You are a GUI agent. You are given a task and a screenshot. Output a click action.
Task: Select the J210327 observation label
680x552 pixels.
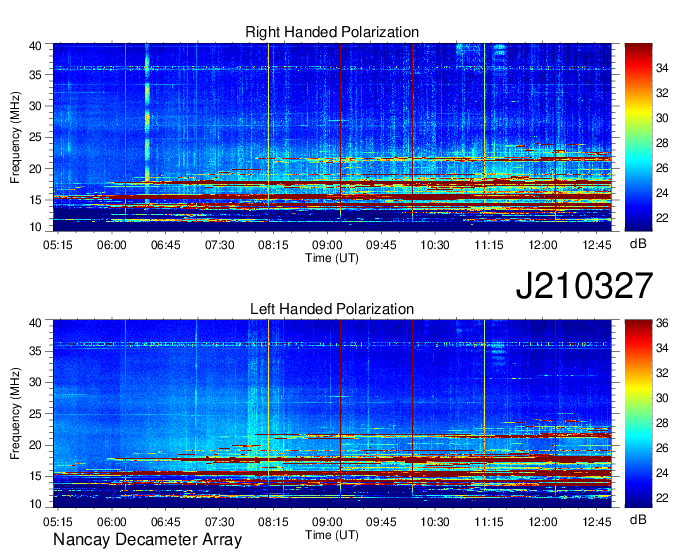click(x=584, y=286)
